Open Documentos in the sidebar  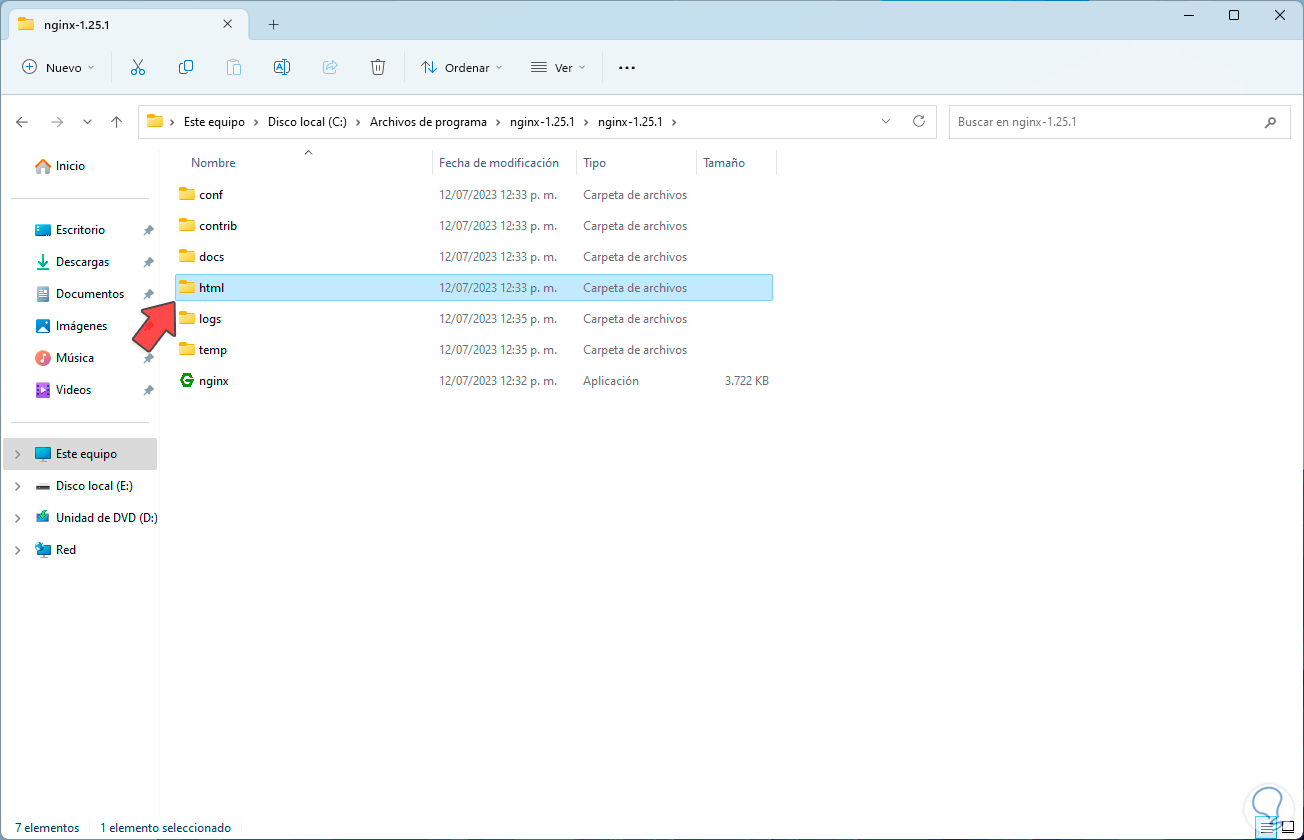click(80, 294)
